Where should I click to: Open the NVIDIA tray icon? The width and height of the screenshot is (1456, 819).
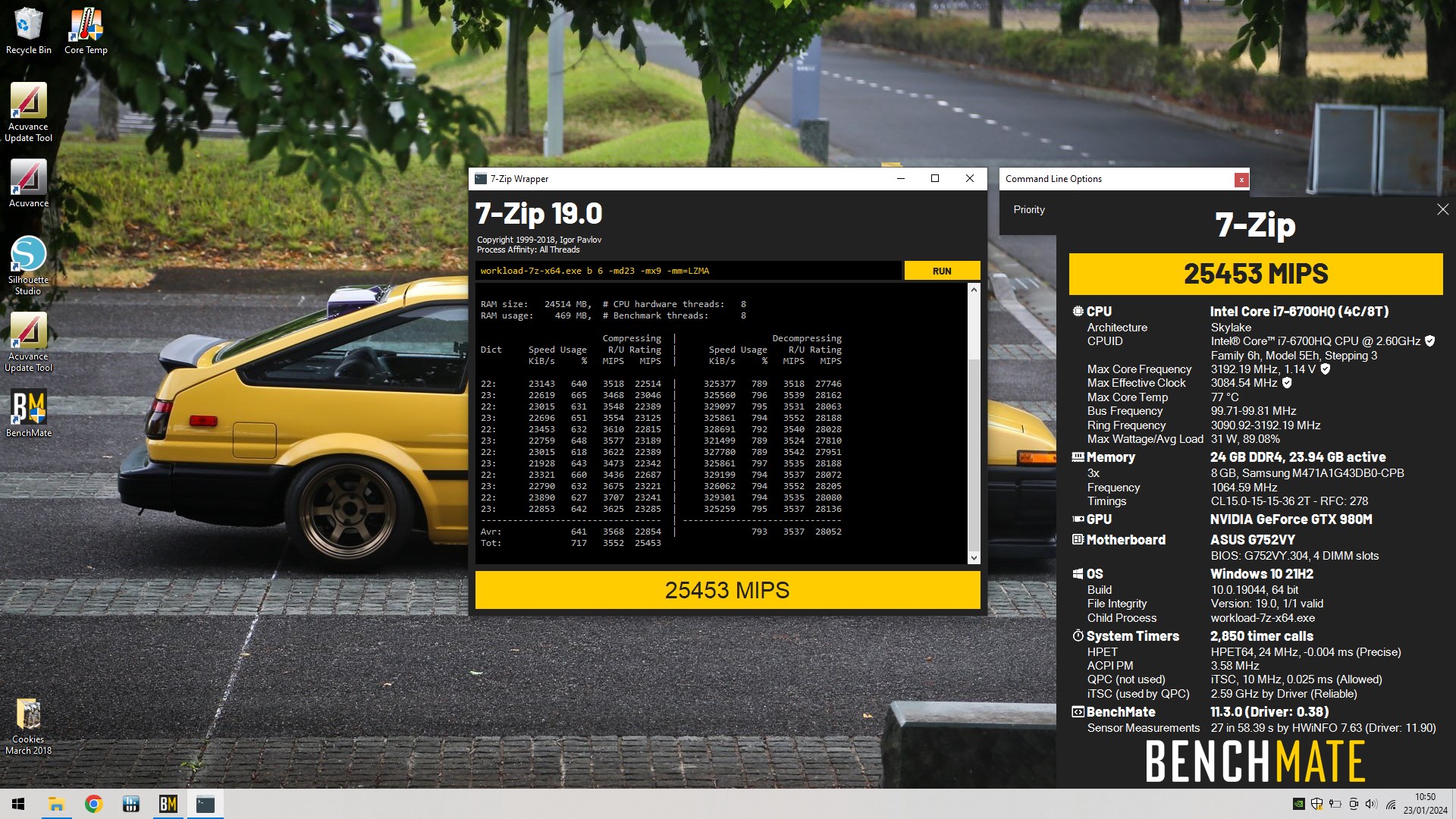(1298, 804)
